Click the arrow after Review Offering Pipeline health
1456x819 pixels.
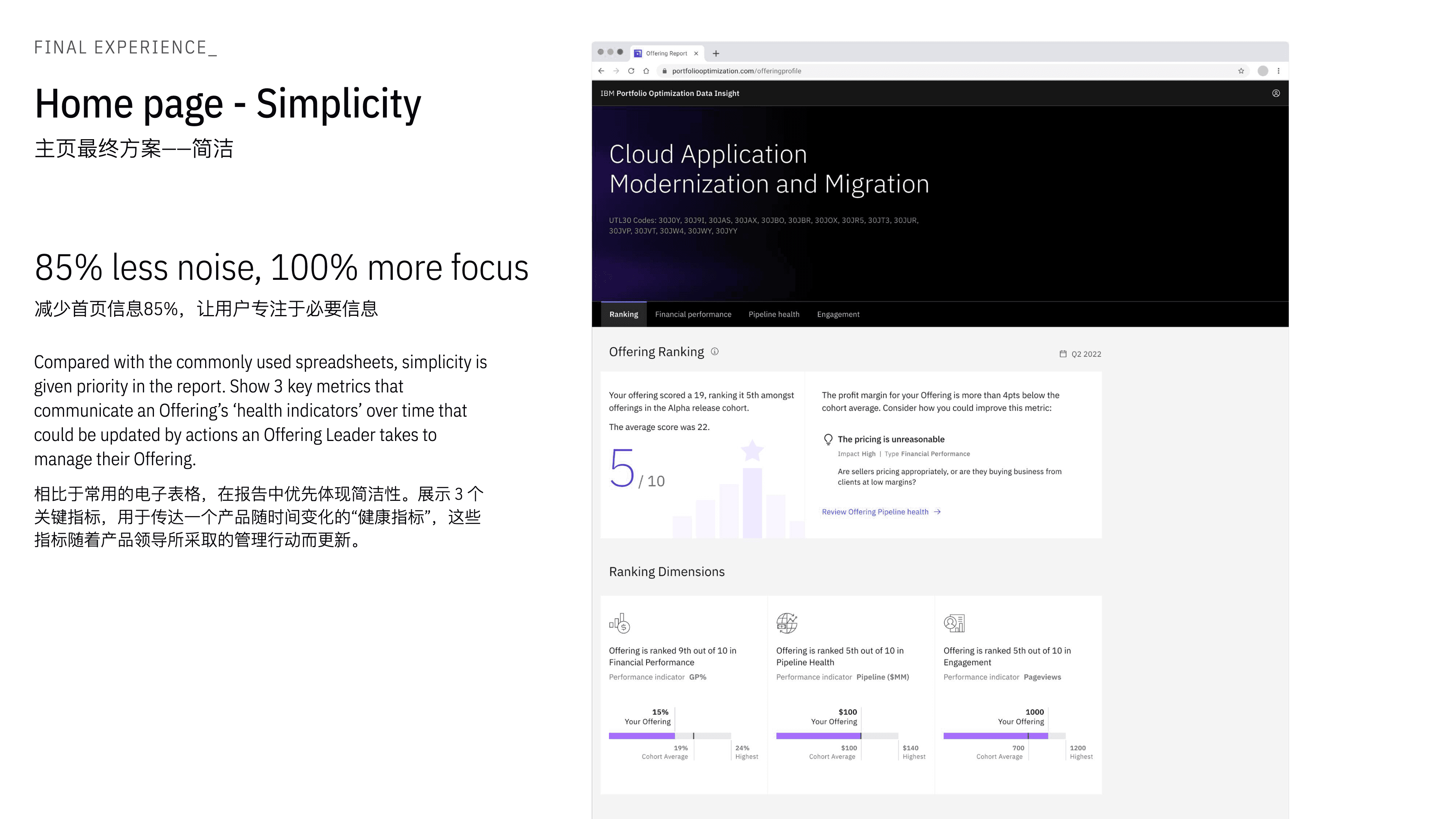pos(937,511)
